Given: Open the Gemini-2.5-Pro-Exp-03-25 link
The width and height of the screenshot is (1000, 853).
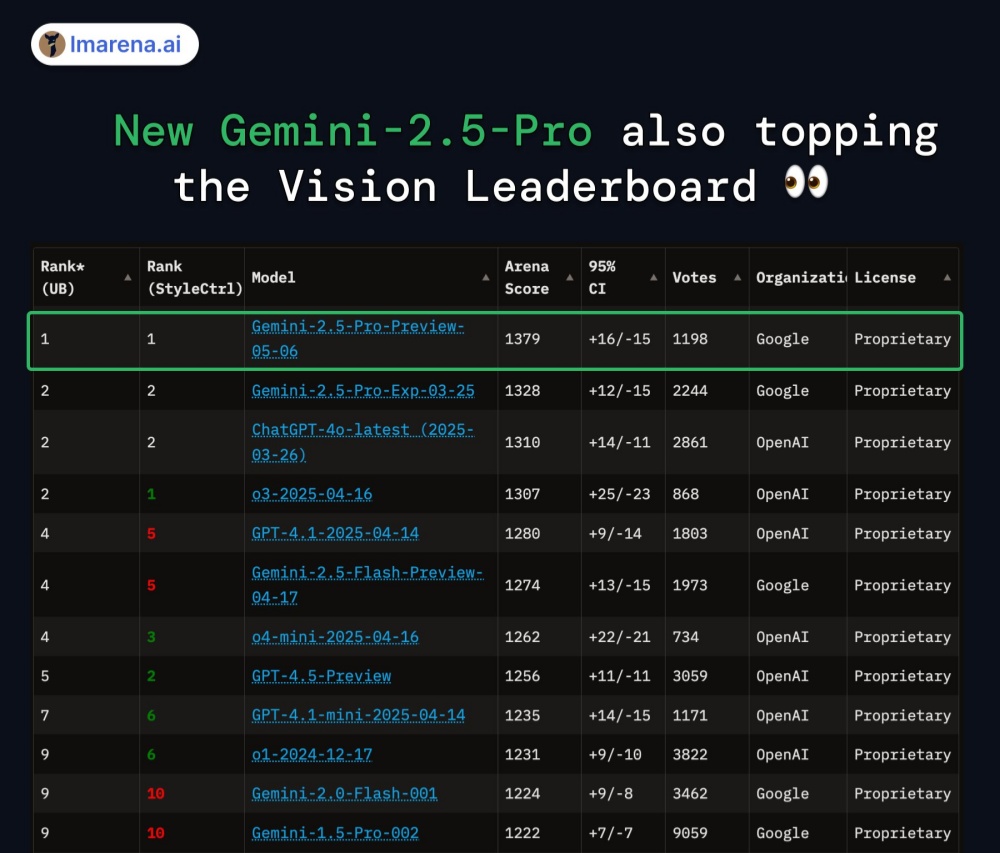Looking at the screenshot, I should 363,391.
